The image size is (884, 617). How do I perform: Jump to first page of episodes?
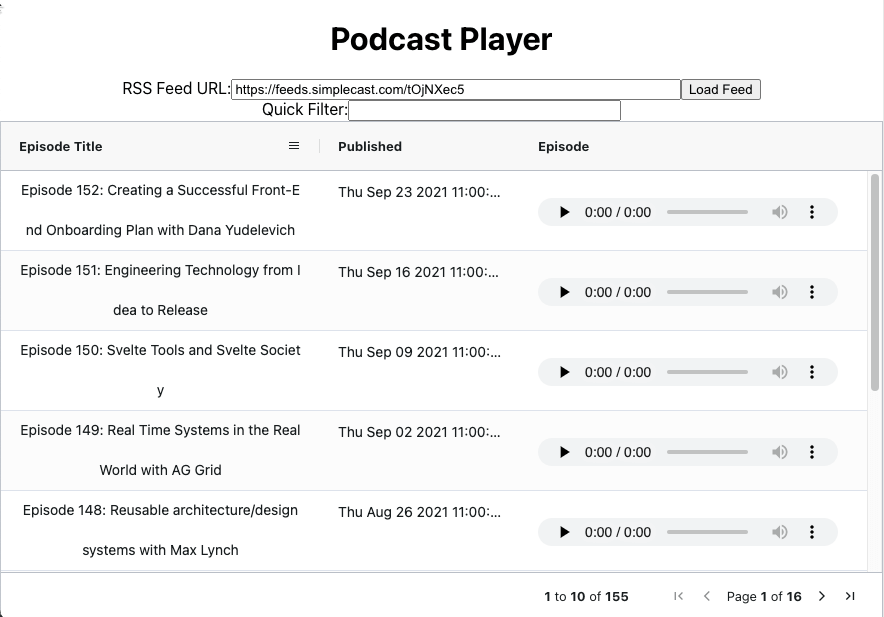678,596
